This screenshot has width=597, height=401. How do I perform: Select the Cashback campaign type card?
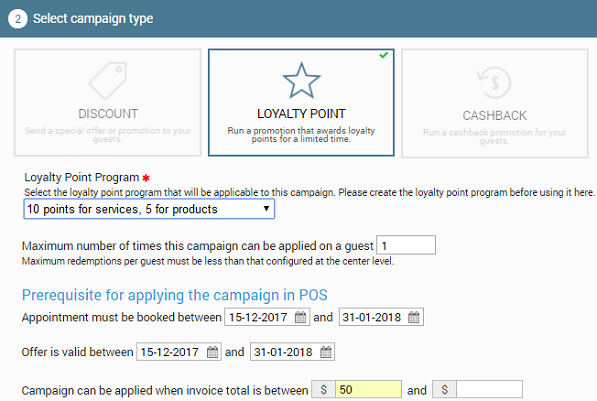pyautogui.click(x=495, y=103)
